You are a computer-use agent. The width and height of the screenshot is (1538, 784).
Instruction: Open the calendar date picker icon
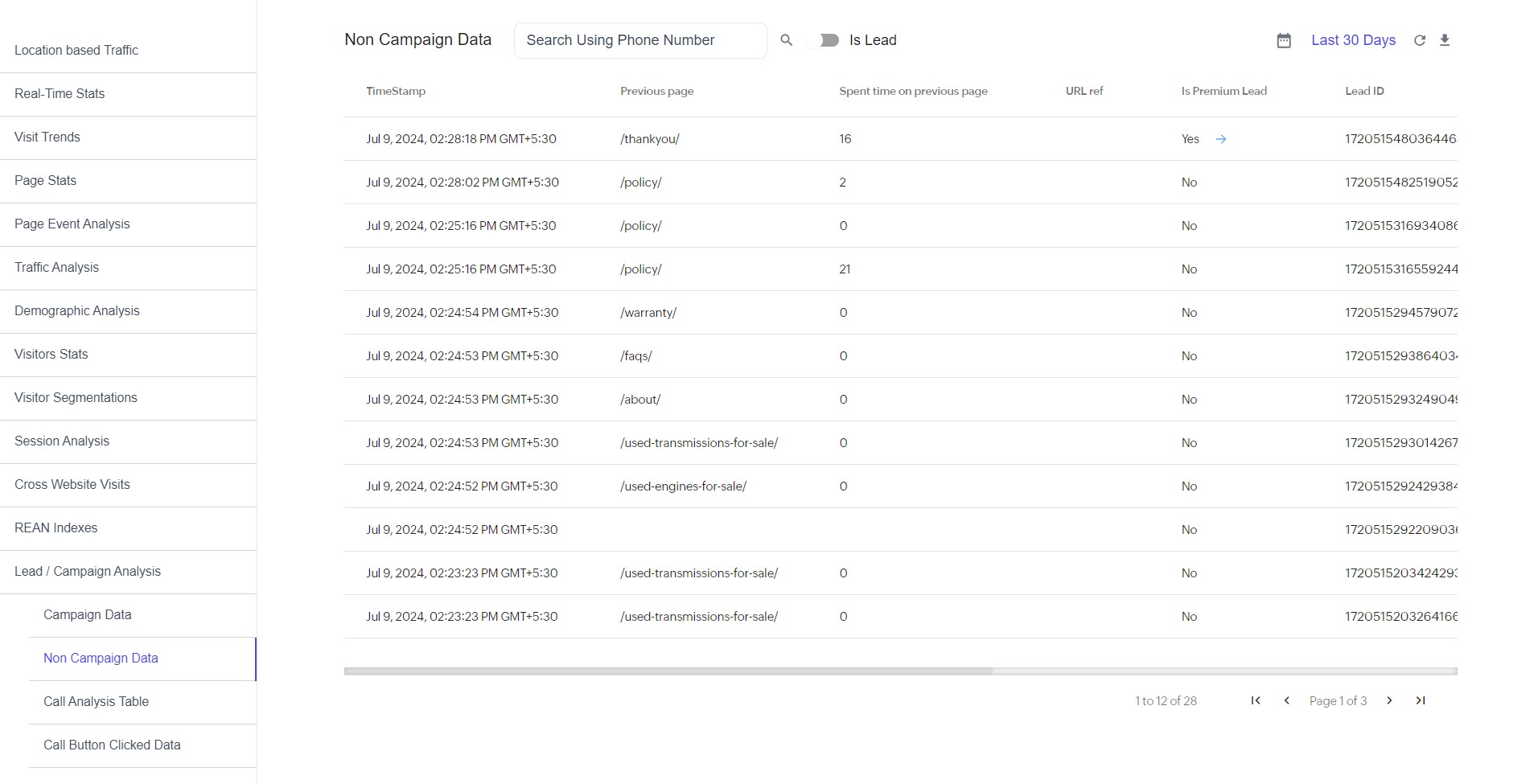pos(1284,40)
